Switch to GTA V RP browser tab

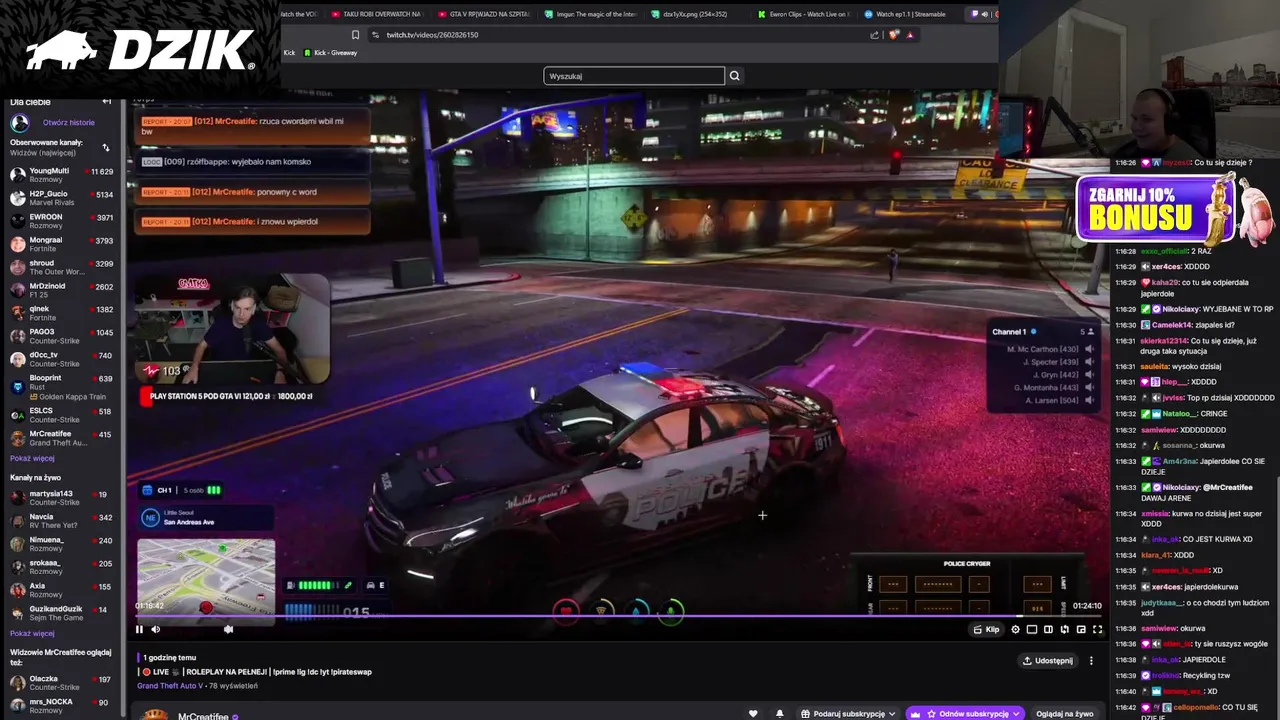point(483,14)
